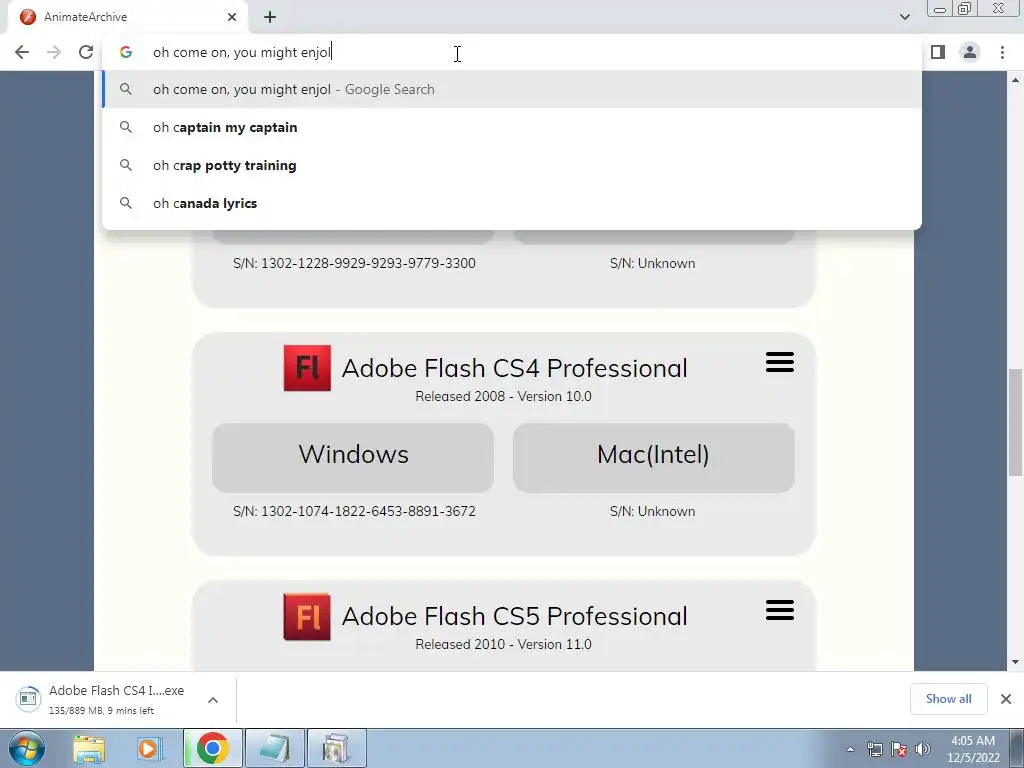Click the Chrome taskbar button
This screenshot has width=1024, height=768.
point(212,748)
